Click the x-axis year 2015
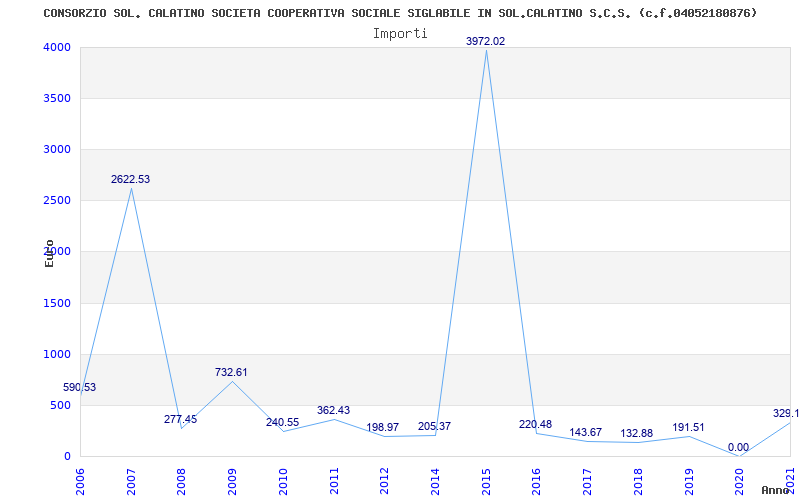Image resolution: width=800 pixels, height=500 pixels. pos(486,480)
